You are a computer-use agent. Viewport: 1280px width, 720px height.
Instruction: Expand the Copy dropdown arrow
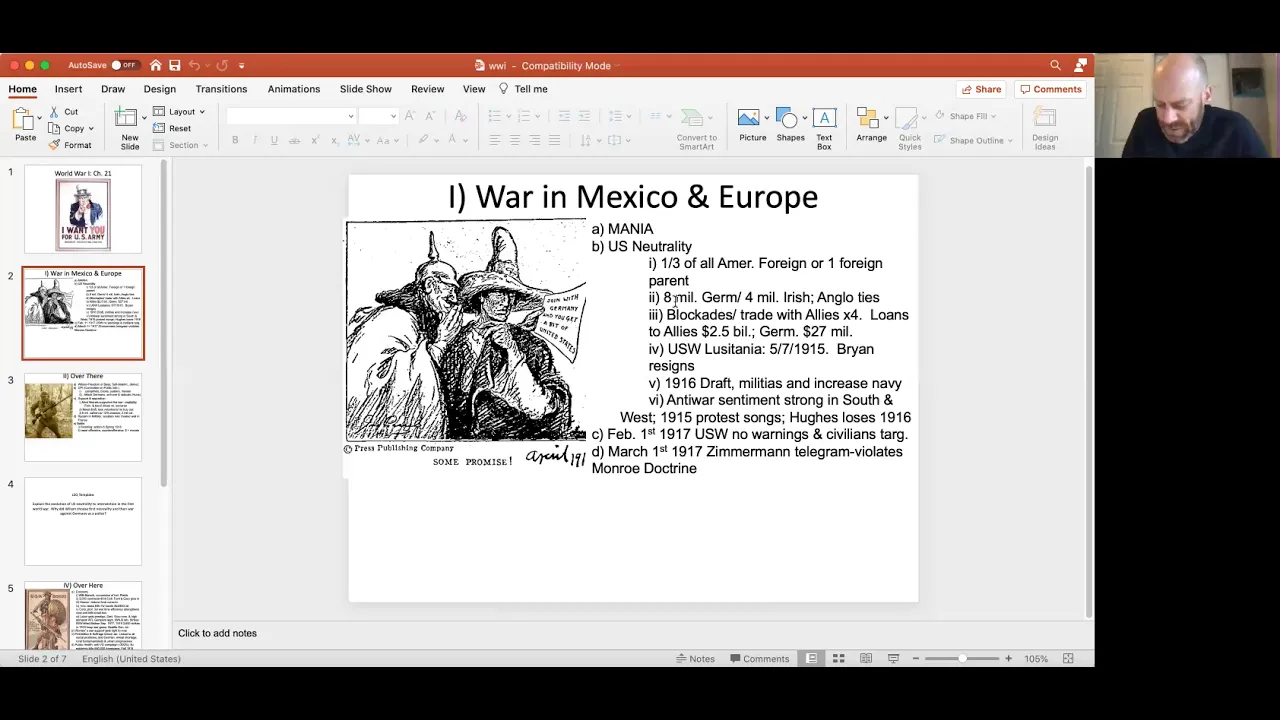(91, 128)
